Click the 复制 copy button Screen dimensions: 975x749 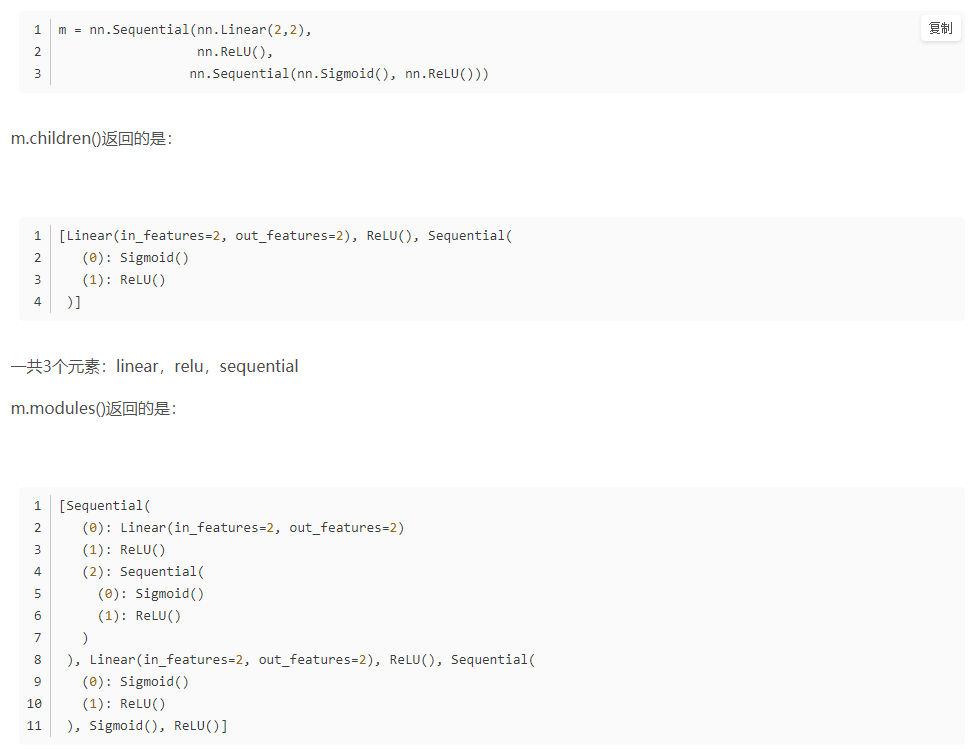pos(940,28)
